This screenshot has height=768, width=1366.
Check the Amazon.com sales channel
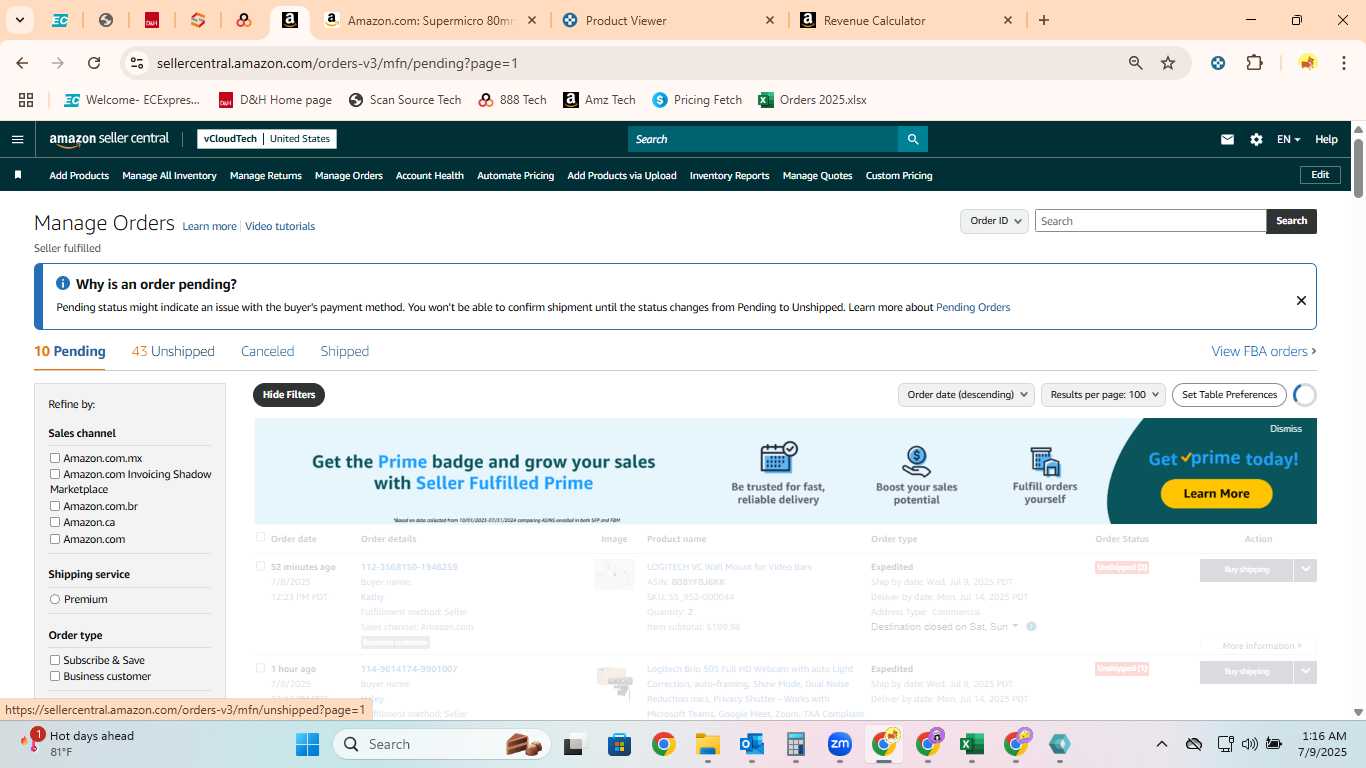point(55,539)
